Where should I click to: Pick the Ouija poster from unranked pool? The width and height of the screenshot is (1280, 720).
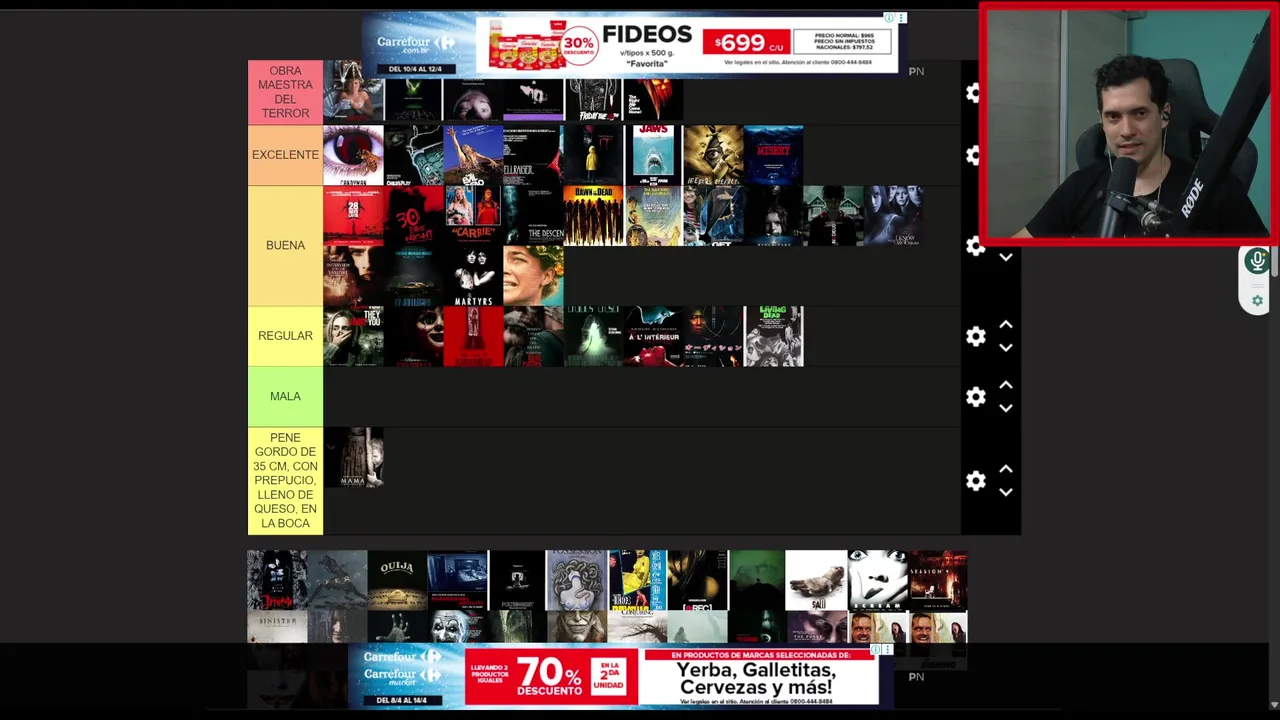coord(397,580)
